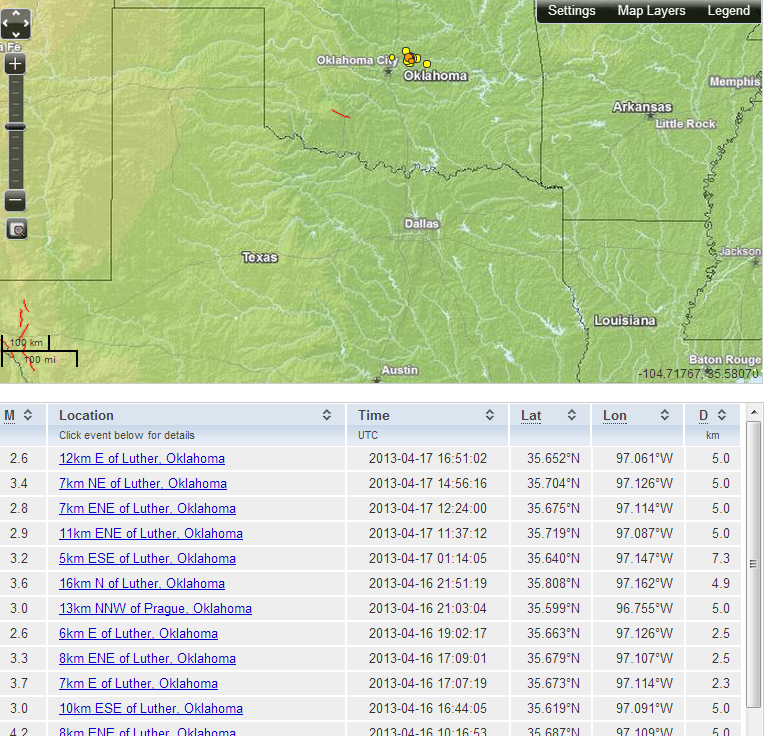Open 10km ESE of Luther event
This screenshot has width=765, height=736.
(151, 708)
